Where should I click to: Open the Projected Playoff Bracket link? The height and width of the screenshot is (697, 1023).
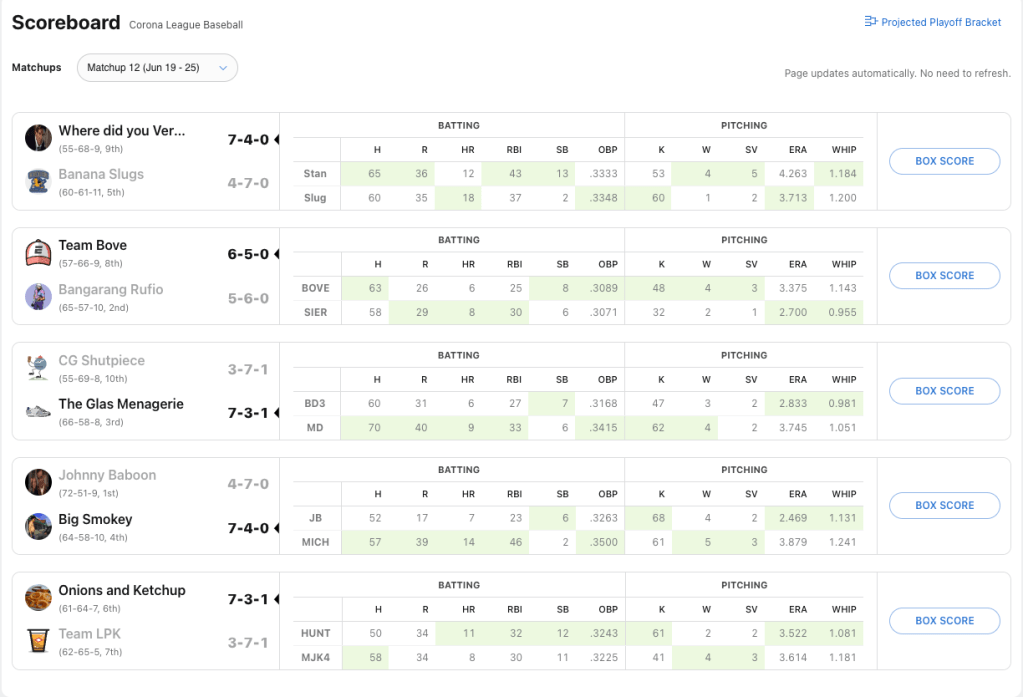pyautogui.click(x=932, y=22)
